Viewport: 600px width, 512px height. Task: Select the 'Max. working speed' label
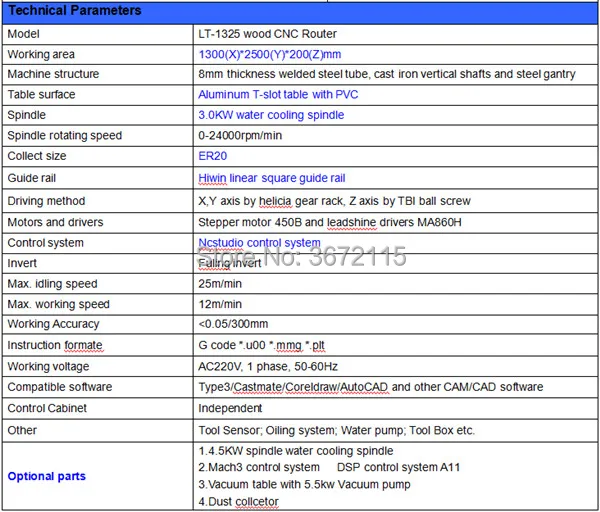59,304
